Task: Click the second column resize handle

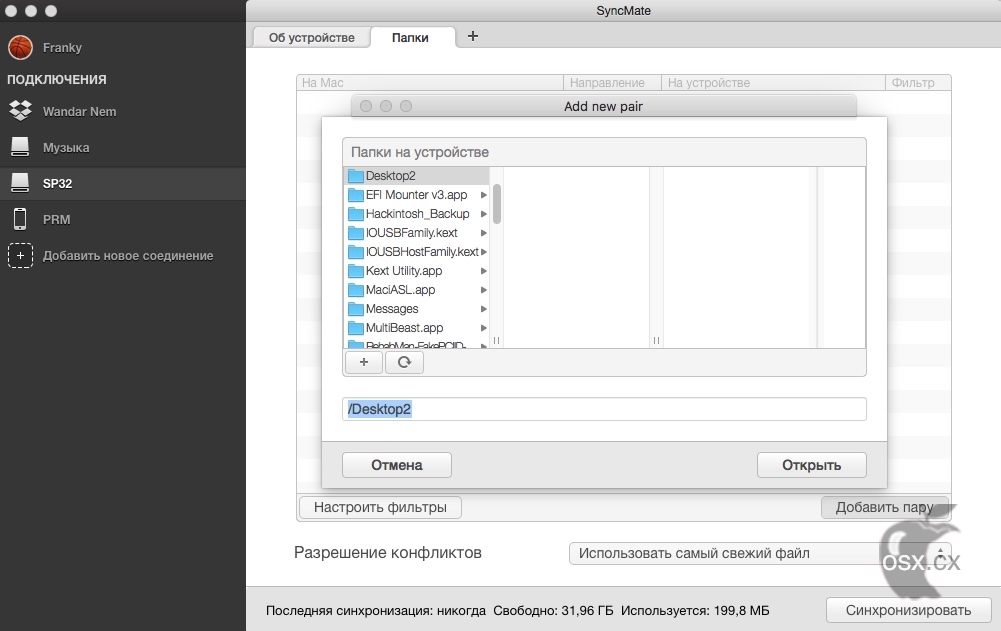Action: (656, 340)
